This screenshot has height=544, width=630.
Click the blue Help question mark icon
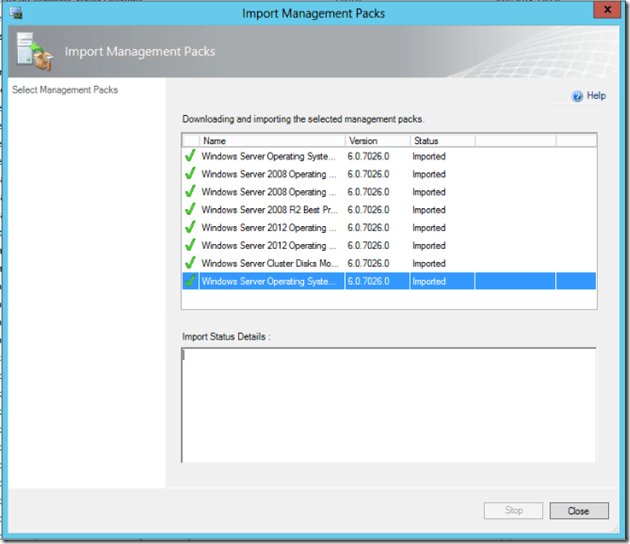[x=577, y=96]
